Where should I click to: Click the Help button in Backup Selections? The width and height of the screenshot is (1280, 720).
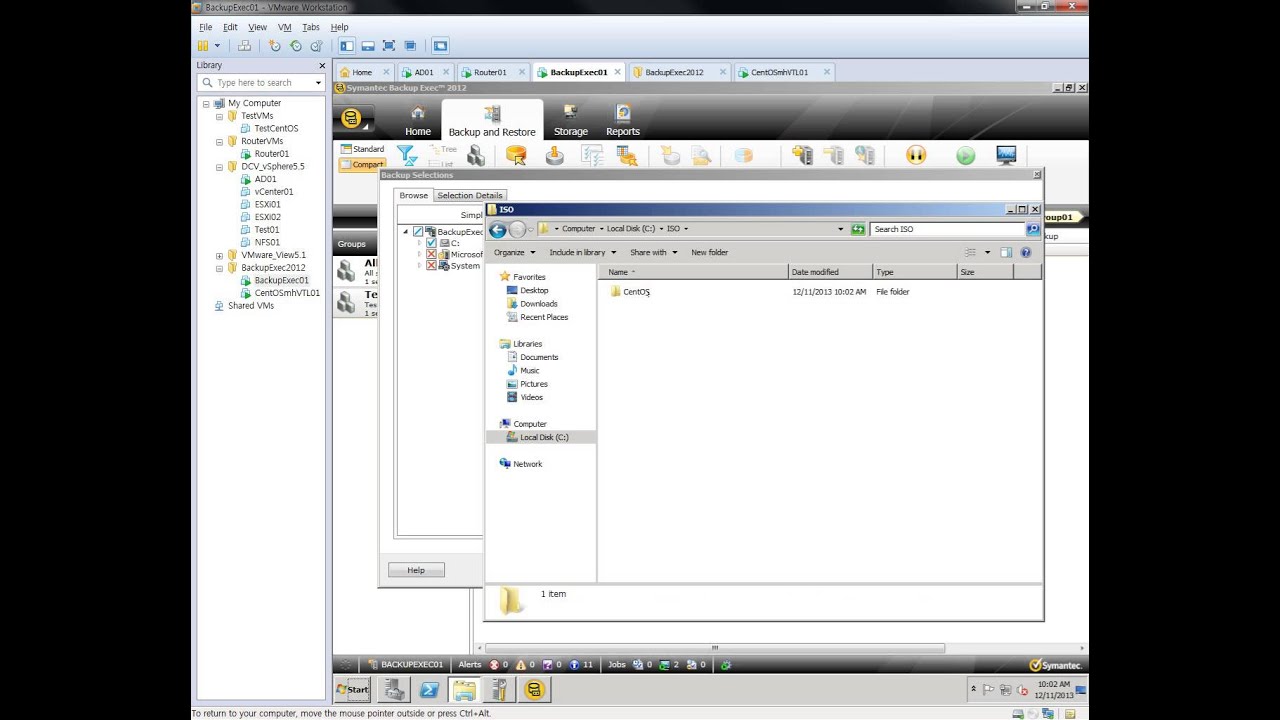[x=416, y=570]
